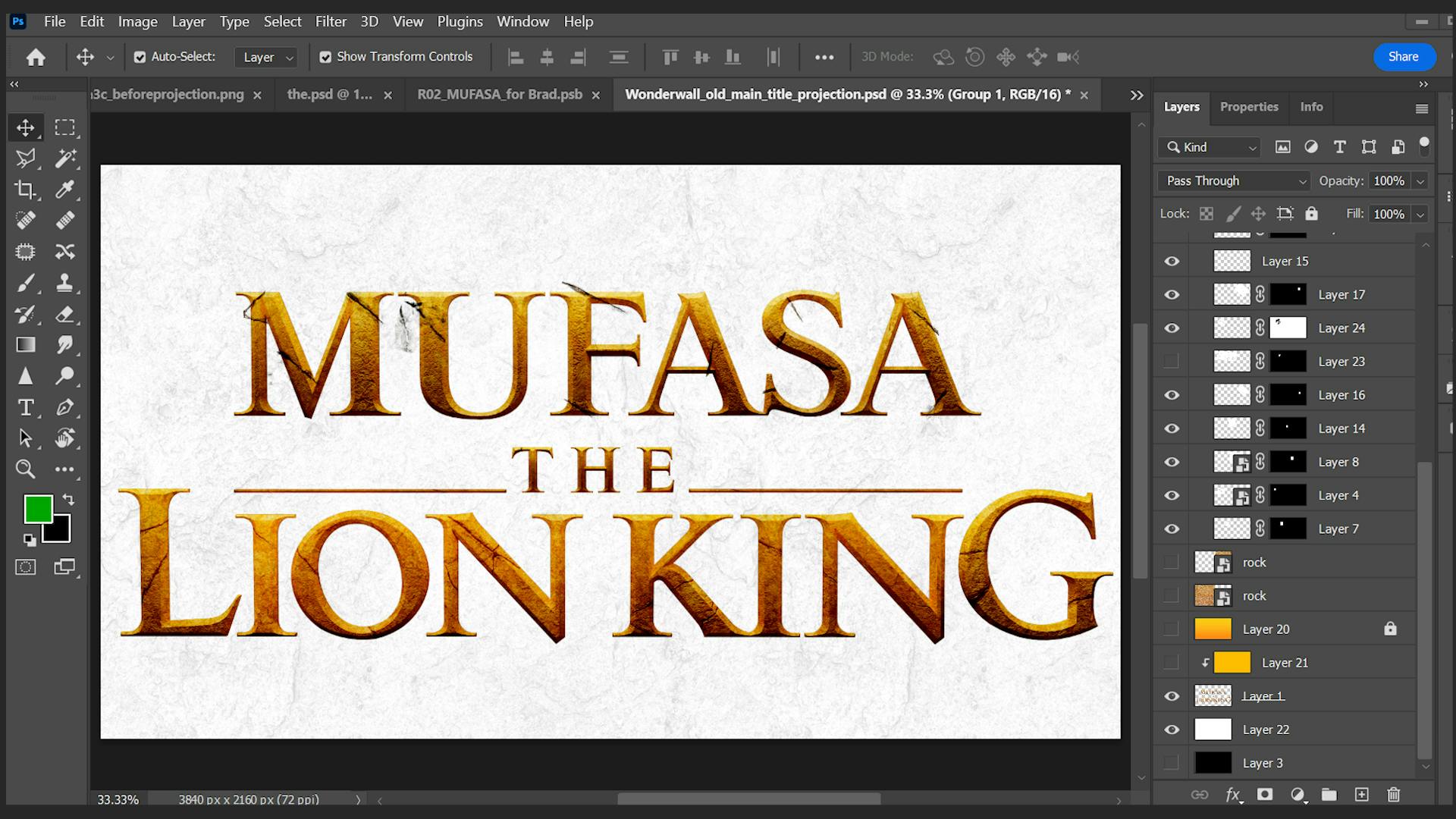
Task: Select the Zoom tool
Action: 25,469
